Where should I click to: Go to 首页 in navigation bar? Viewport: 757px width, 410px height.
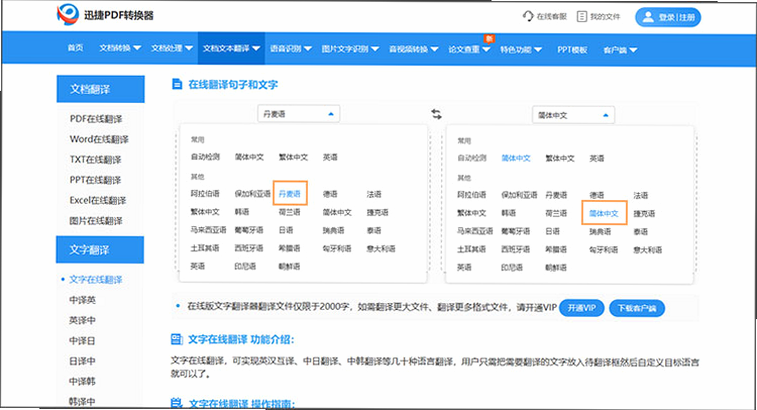75,48
